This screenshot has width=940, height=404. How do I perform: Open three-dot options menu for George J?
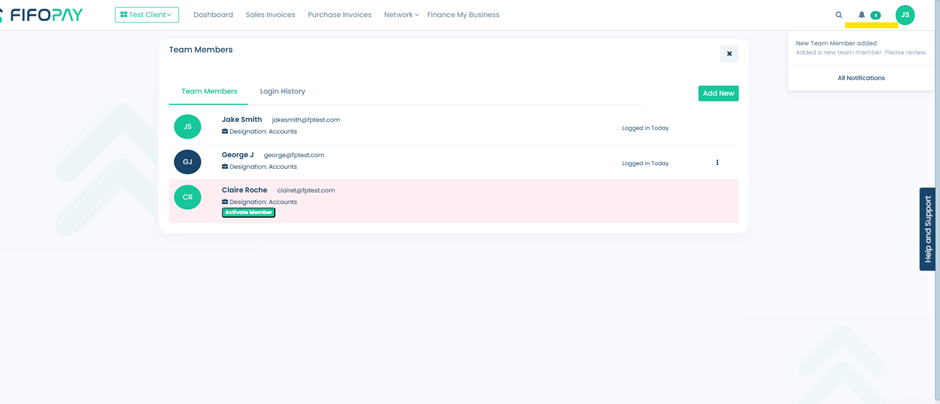(717, 163)
